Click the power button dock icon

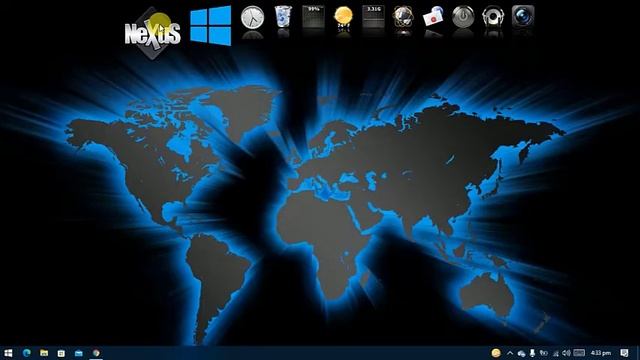pos(463,17)
